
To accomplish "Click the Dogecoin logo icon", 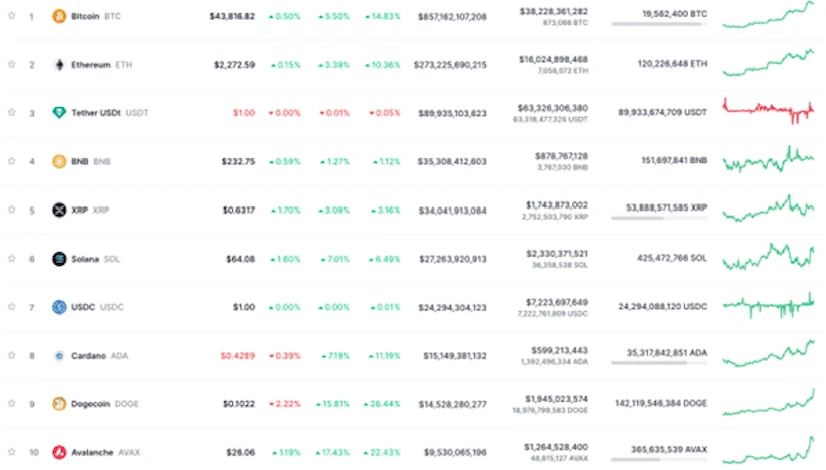I will [59, 404].
